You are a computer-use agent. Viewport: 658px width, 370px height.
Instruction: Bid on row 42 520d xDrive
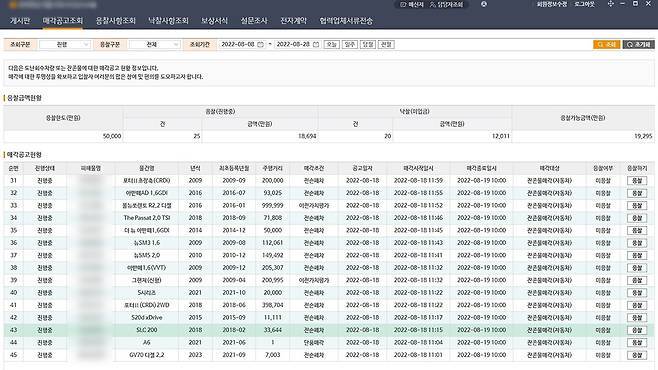point(637,318)
